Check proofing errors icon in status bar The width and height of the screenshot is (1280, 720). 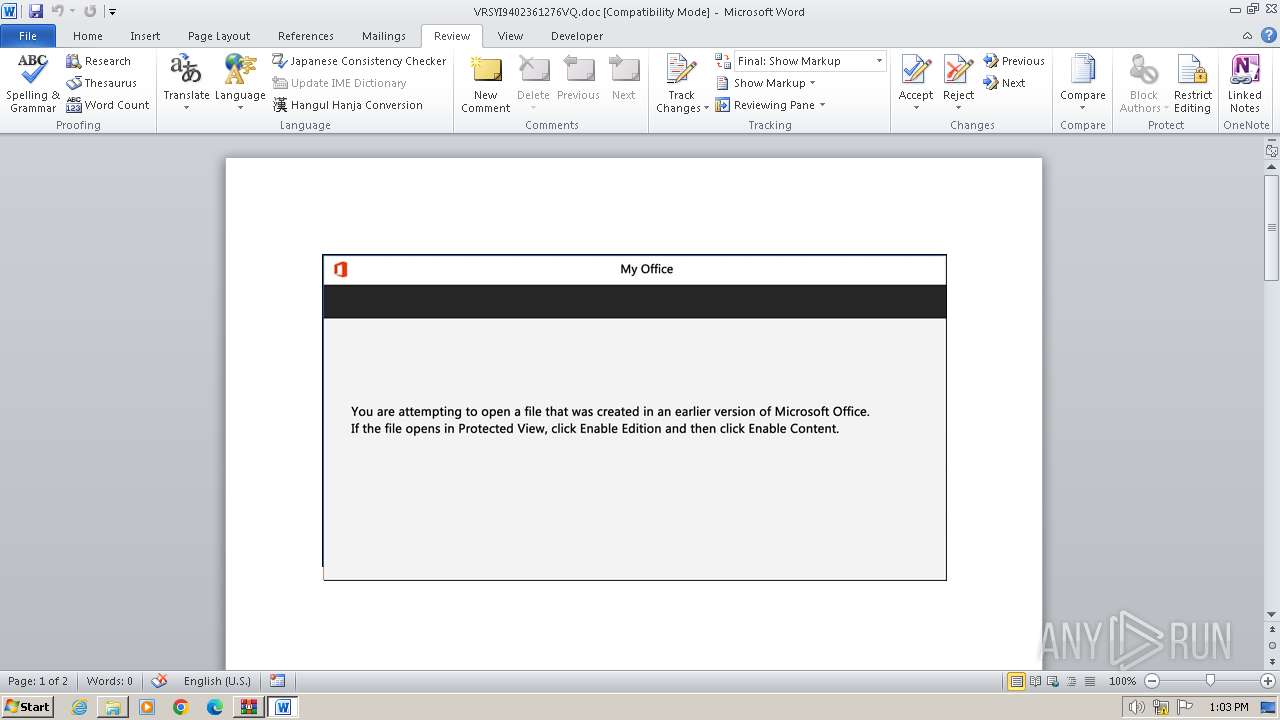[x=159, y=681]
